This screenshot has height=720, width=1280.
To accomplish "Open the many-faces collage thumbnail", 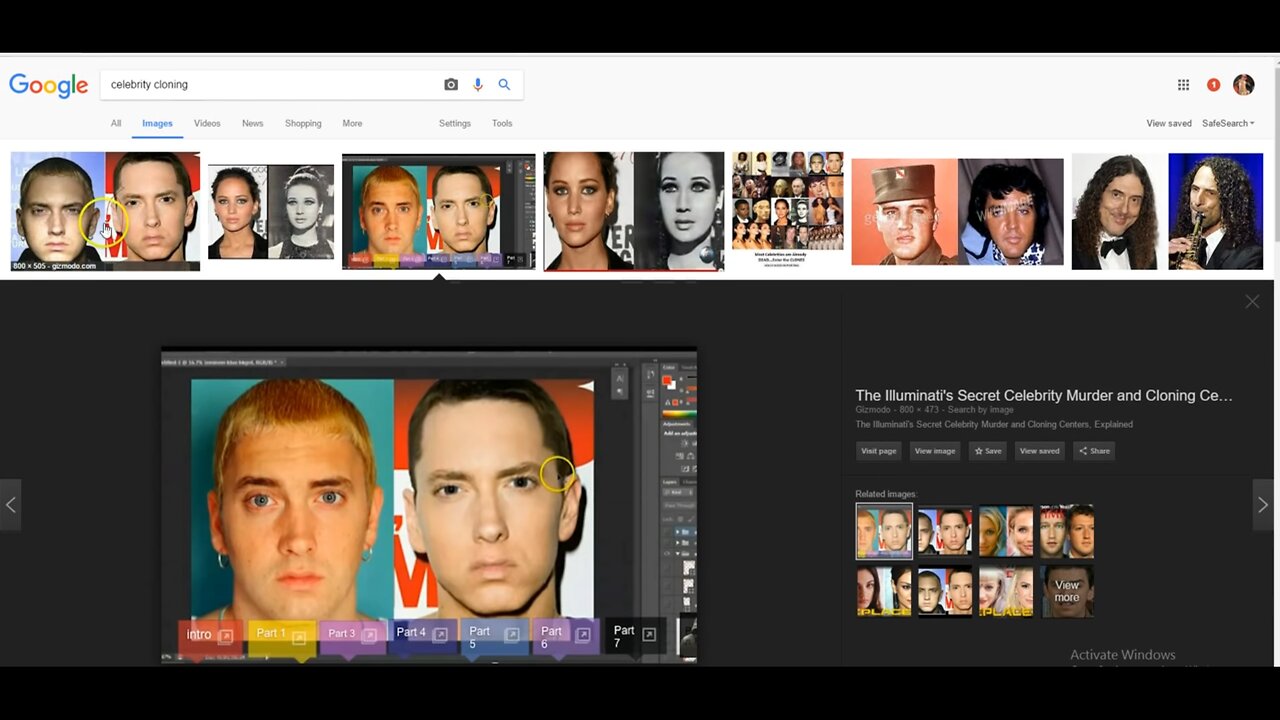I will point(788,208).
